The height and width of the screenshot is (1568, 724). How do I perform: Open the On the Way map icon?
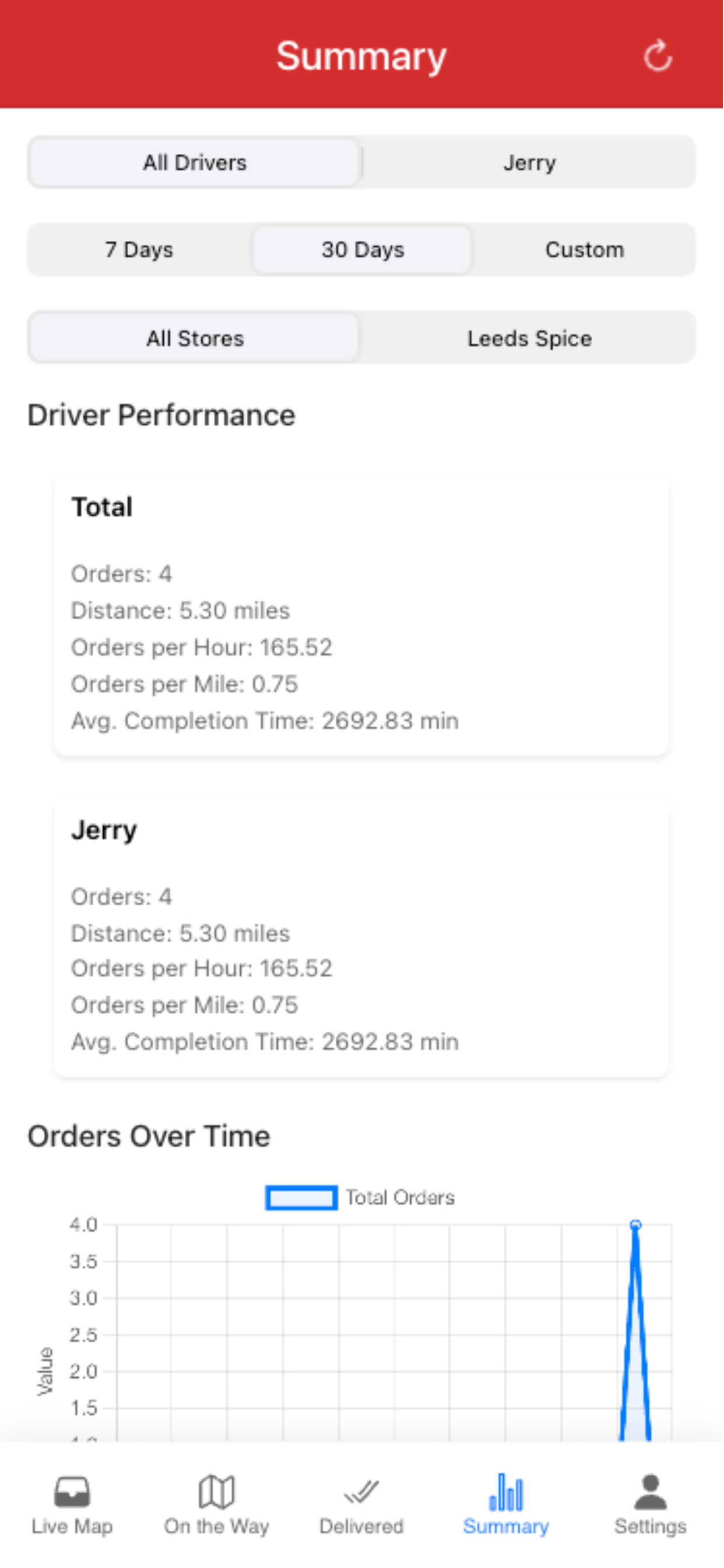pos(217,1492)
